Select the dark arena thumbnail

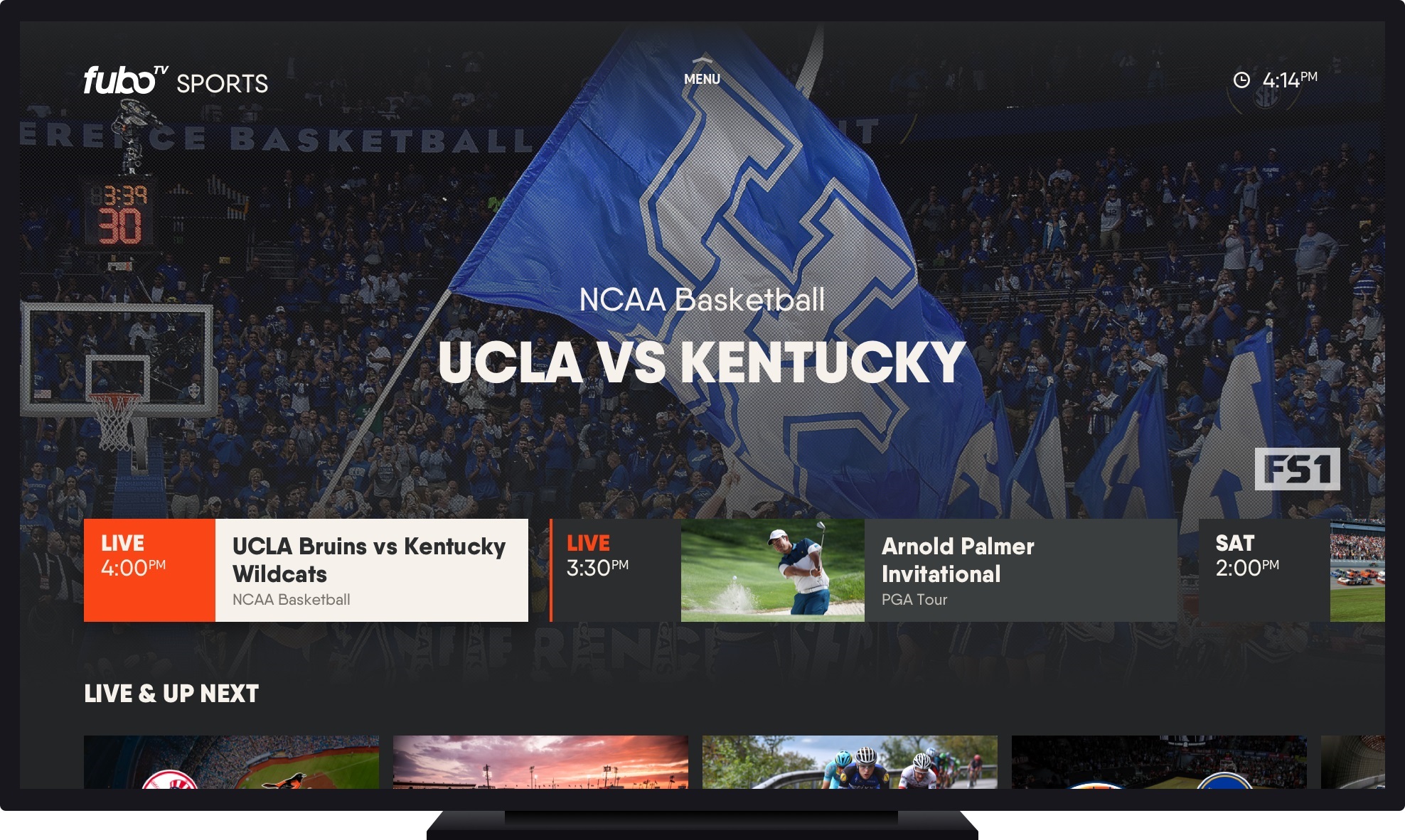[x=1159, y=762]
